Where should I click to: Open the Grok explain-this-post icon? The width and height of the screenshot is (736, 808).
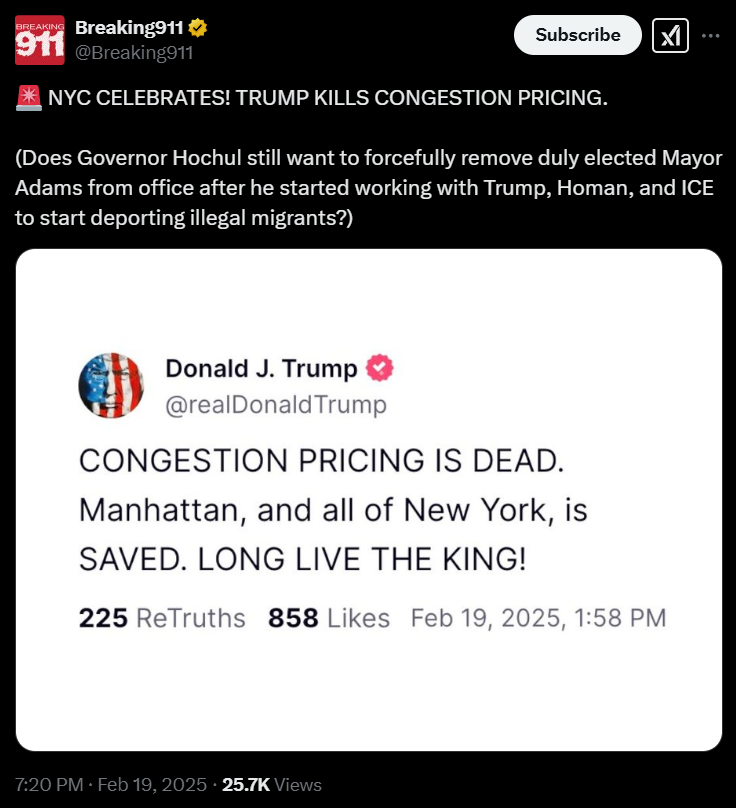[x=670, y=36]
